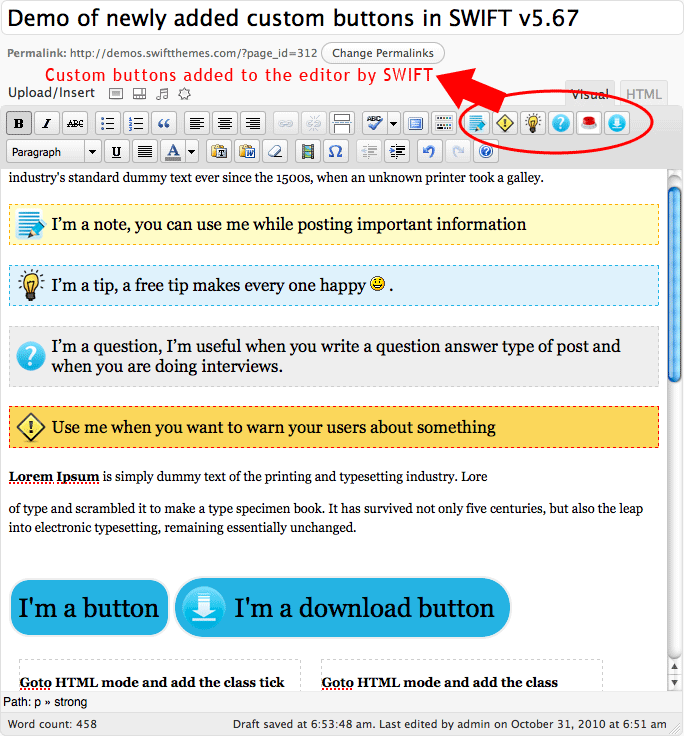Toggle italic formatting
Viewport: 684px width, 736px height.
pos(46,123)
